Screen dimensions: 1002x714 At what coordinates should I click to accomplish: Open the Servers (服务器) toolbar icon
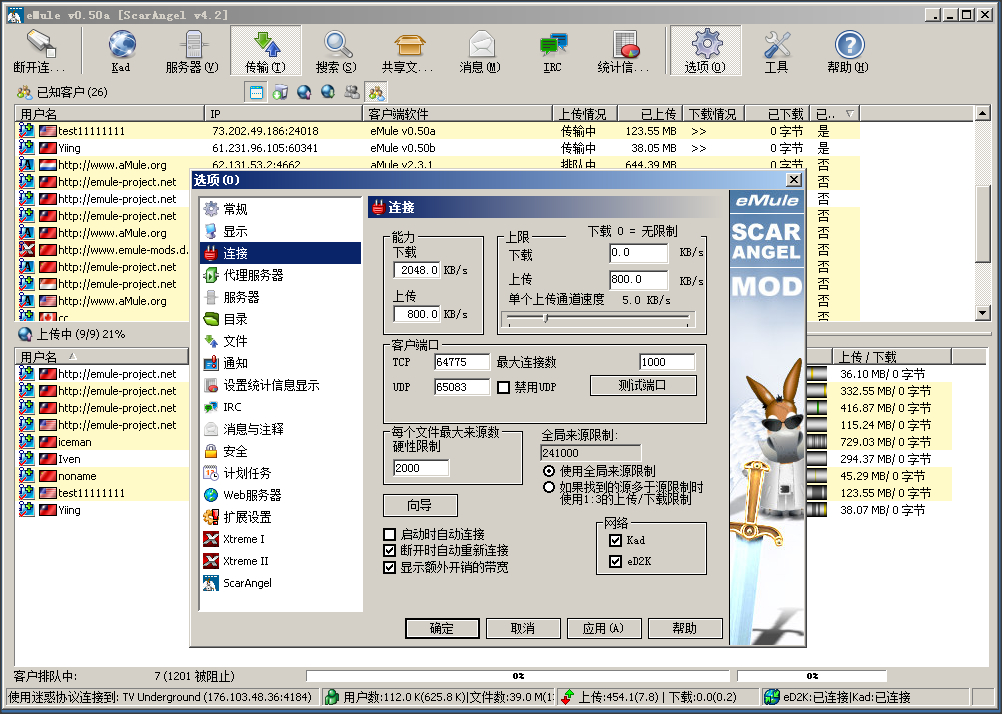pyautogui.click(x=192, y=51)
